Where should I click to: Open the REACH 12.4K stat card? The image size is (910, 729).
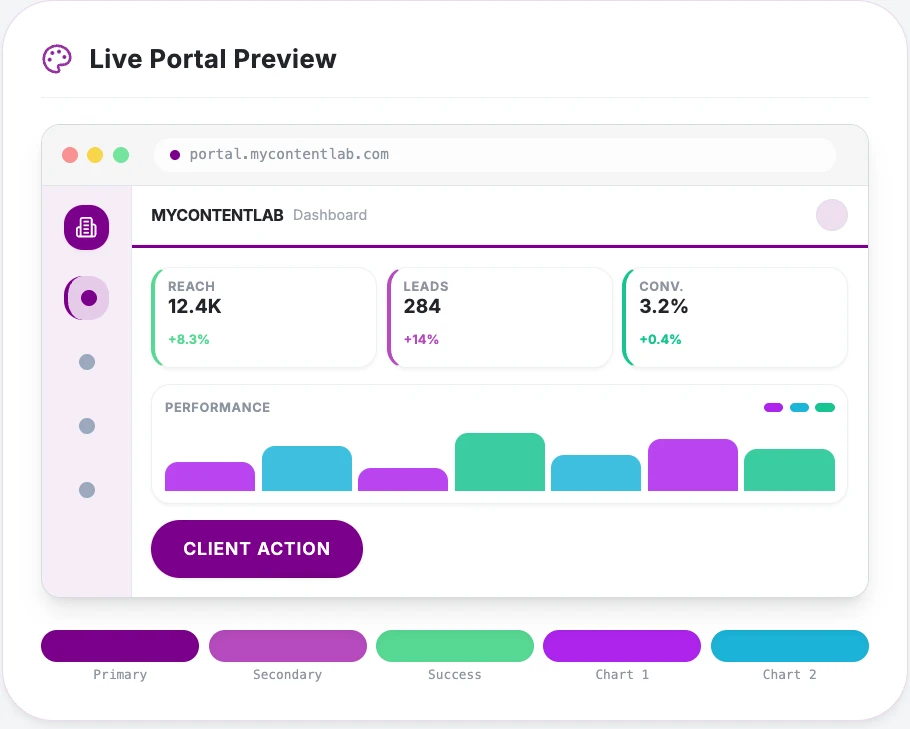coord(264,317)
